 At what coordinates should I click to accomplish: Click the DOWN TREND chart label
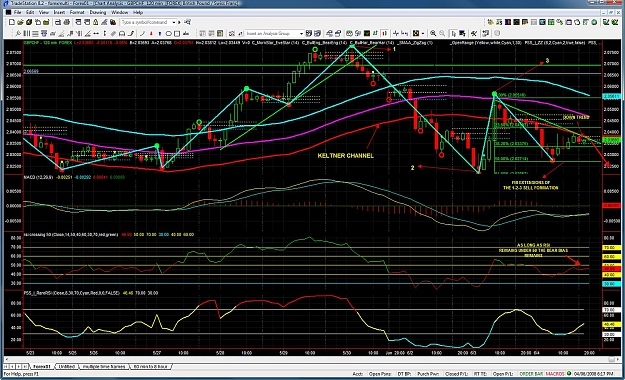tap(576, 117)
